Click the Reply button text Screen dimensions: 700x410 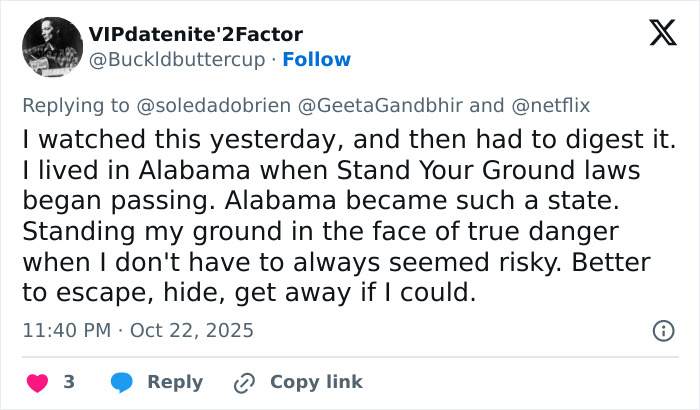point(175,382)
